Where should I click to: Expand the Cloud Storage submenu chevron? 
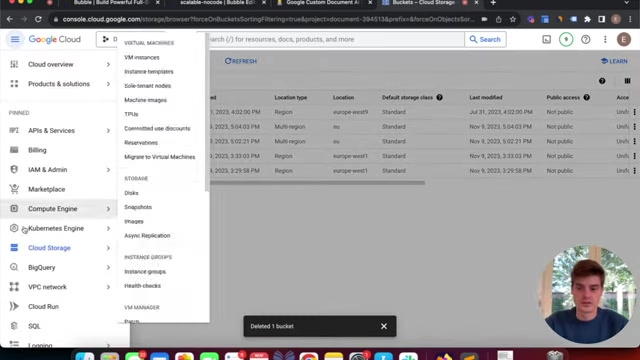click(108, 248)
